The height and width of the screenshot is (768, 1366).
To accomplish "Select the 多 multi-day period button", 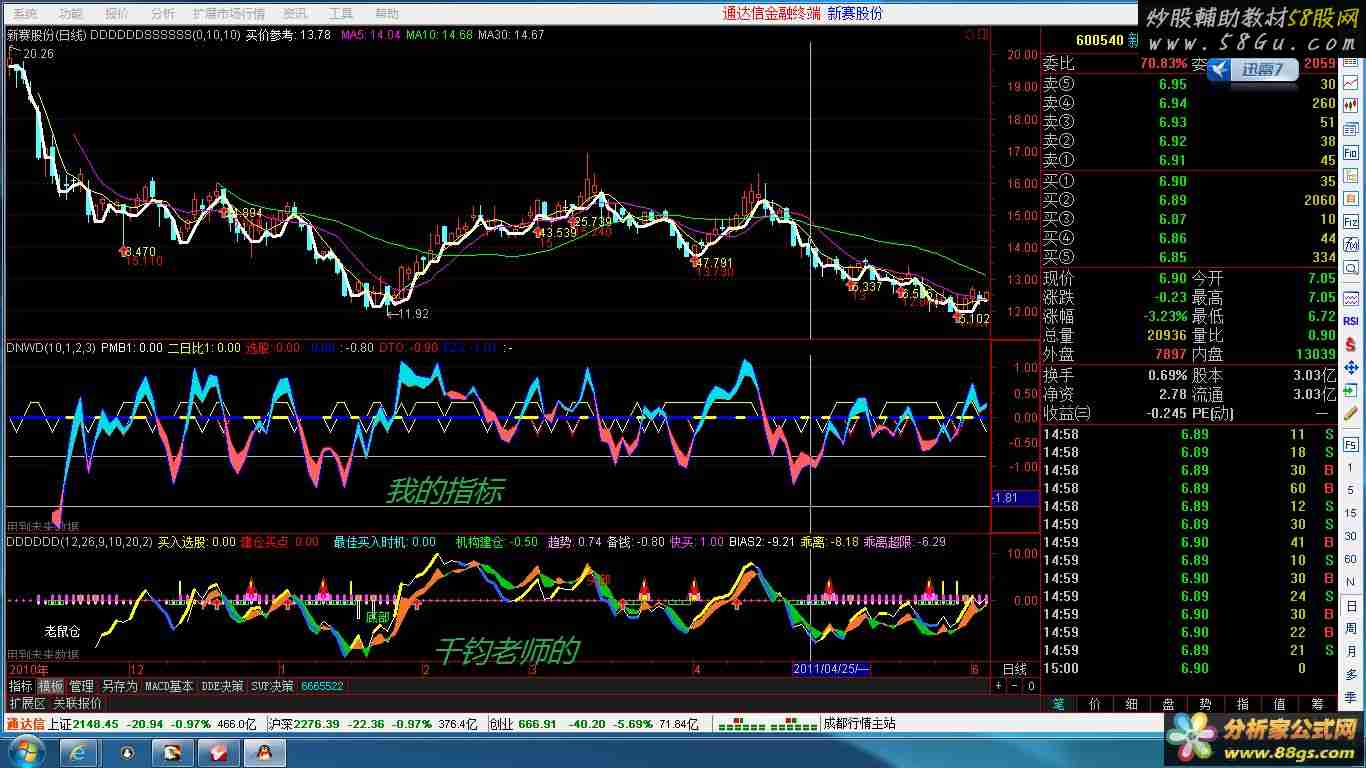I will [1351, 674].
